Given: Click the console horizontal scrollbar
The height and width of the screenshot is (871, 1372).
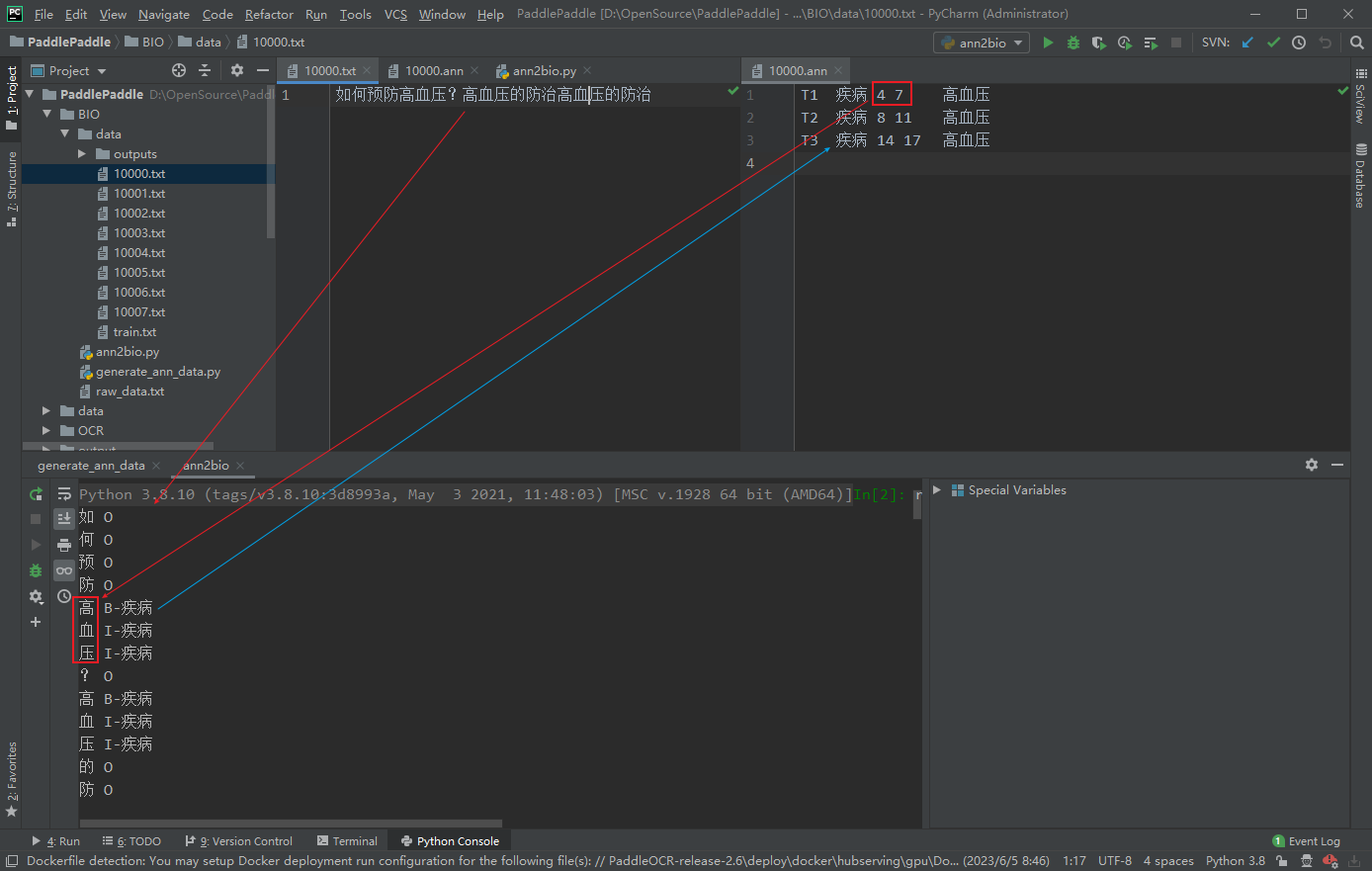Looking at the screenshot, I should coord(291,823).
